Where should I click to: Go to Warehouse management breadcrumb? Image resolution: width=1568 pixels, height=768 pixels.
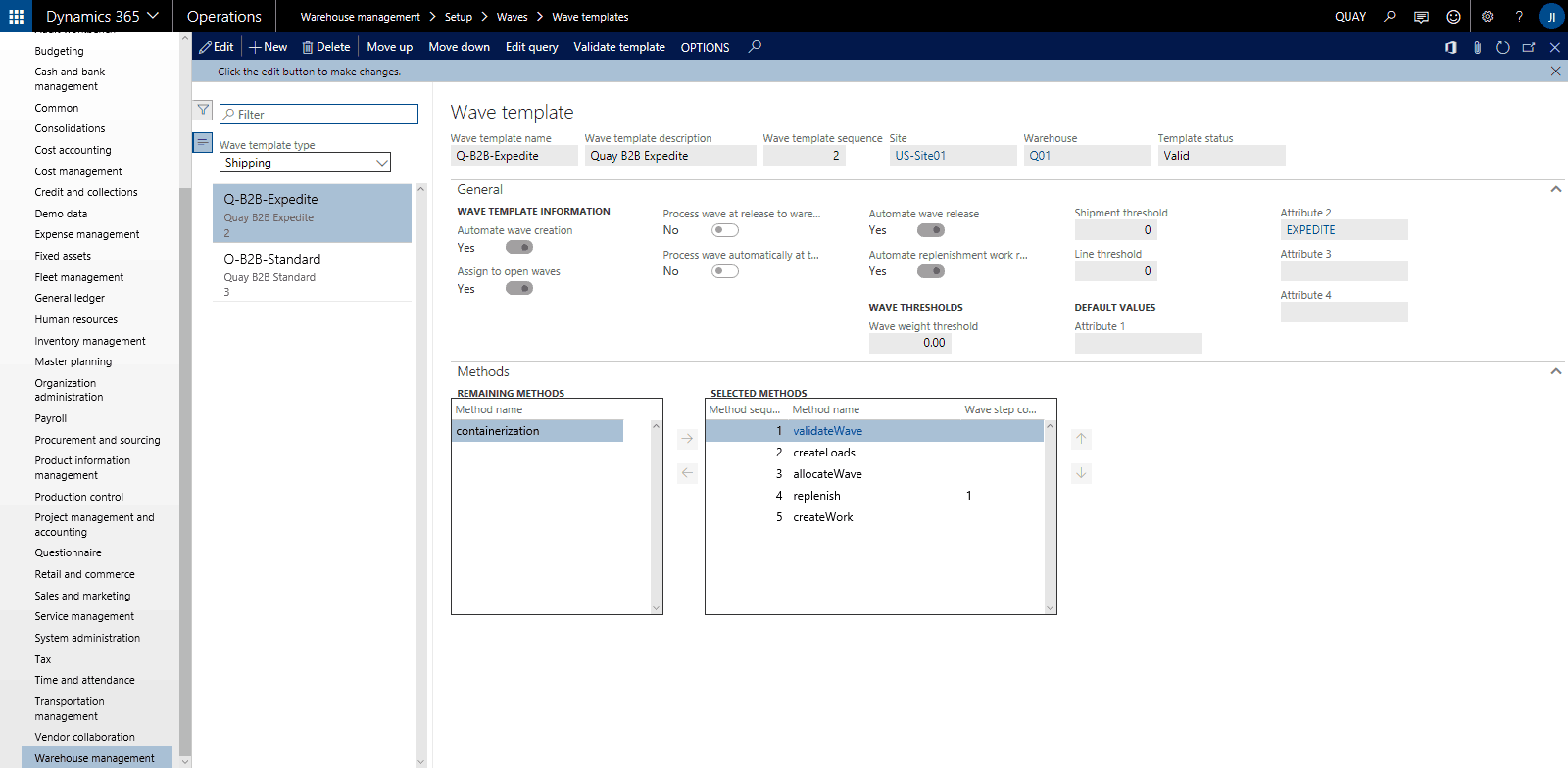[x=360, y=17]
